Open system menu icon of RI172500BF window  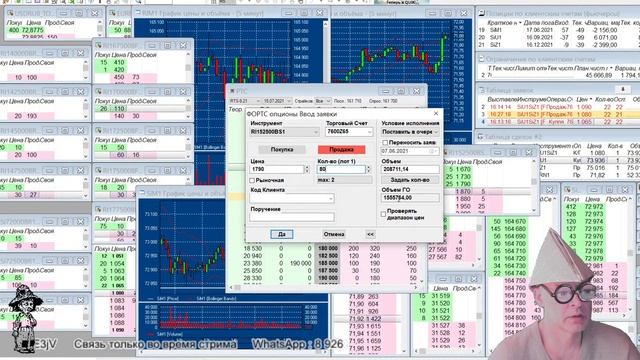(98, 131)
